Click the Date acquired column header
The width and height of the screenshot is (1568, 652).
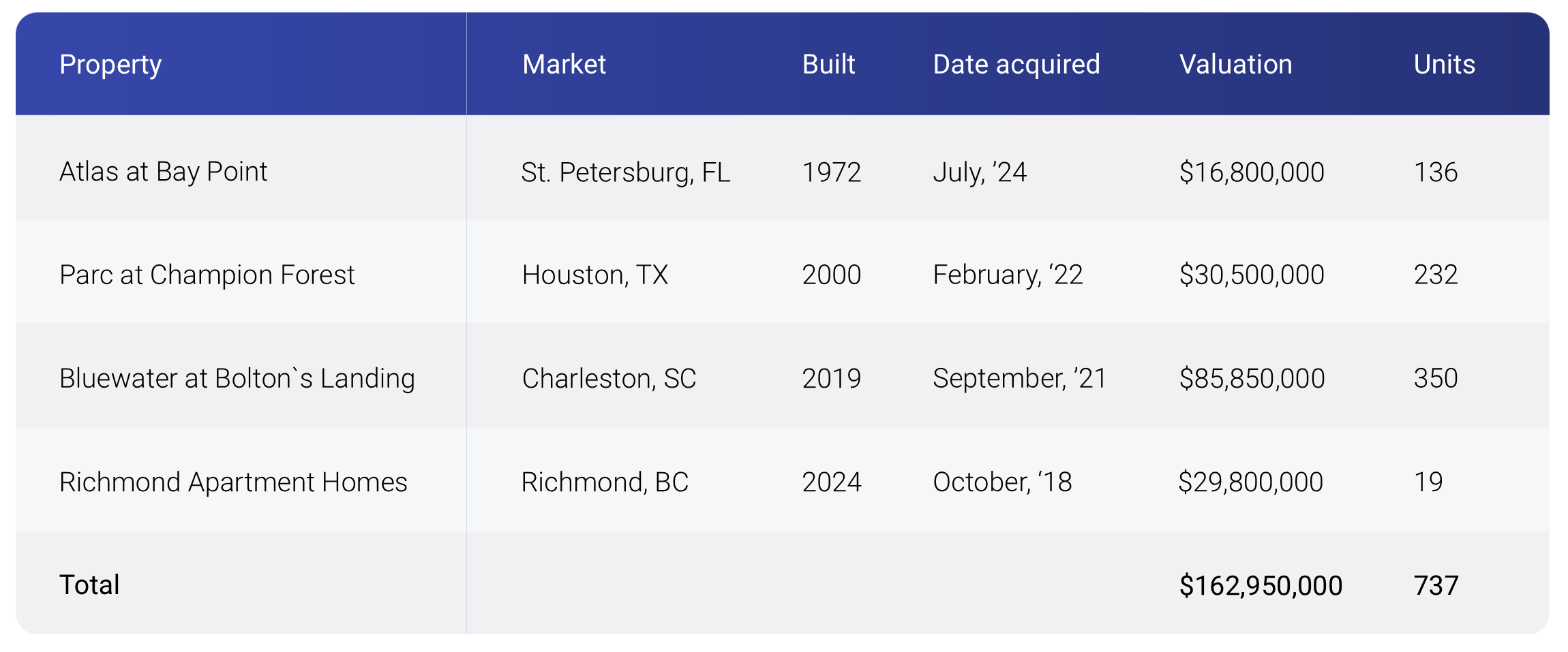[x=1016, y=65]
